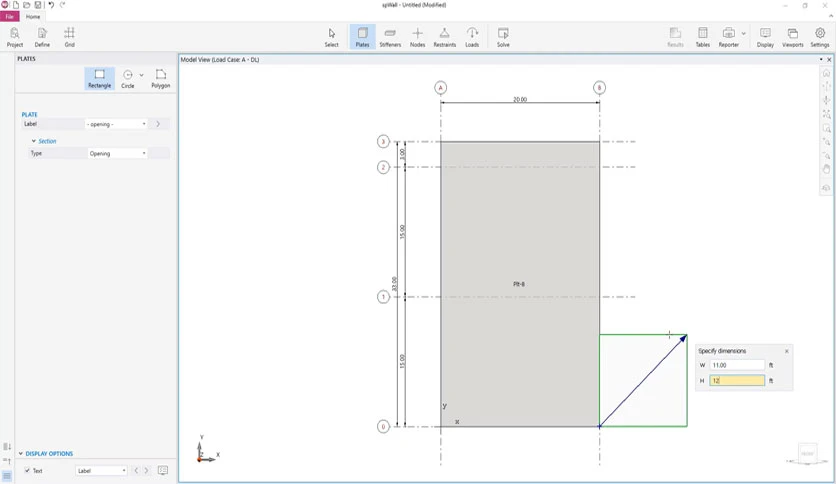Expand the Circle shape dropdown arrow
Viewport: 836px width, 484px height.
pos(141,75)
